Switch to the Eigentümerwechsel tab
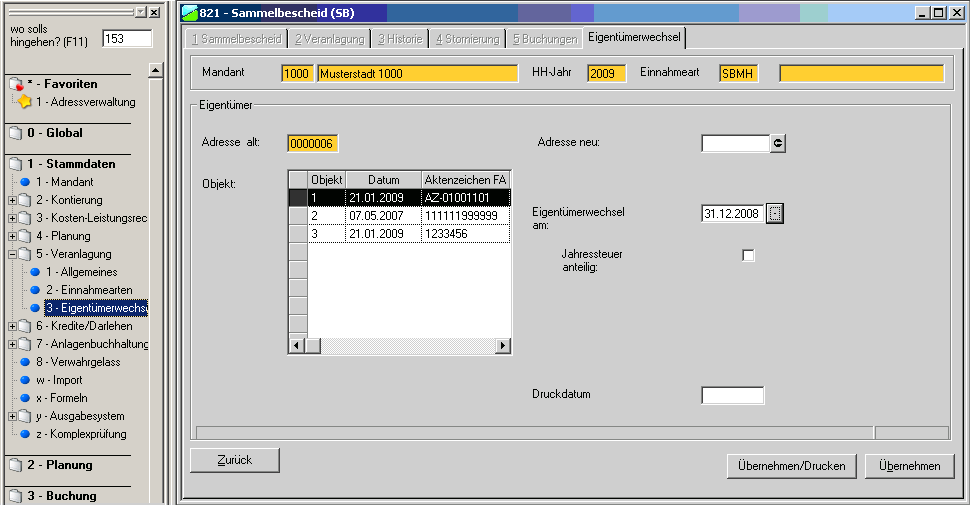This screenshot has width=970, height=505. click(635, 38)
